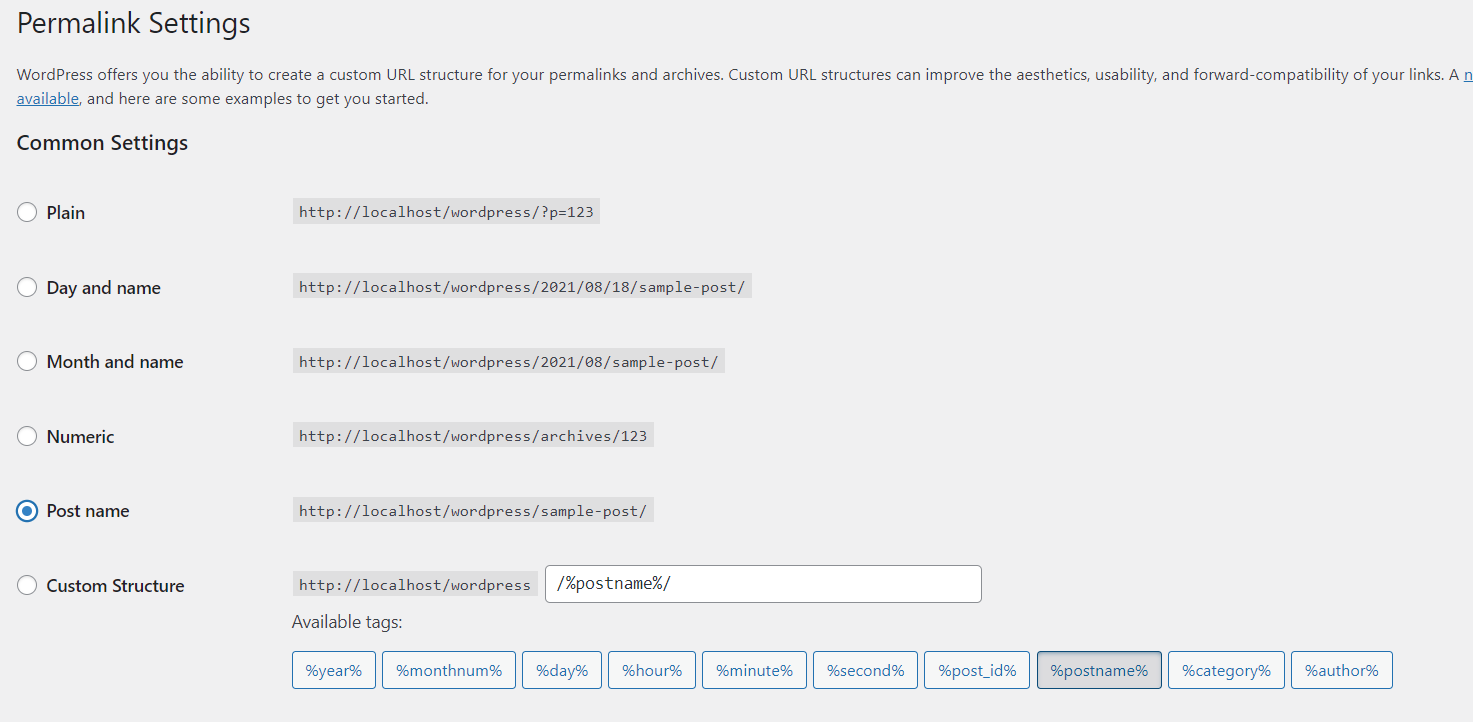Pick the Numeric permalink radio button

click(27, 437)
